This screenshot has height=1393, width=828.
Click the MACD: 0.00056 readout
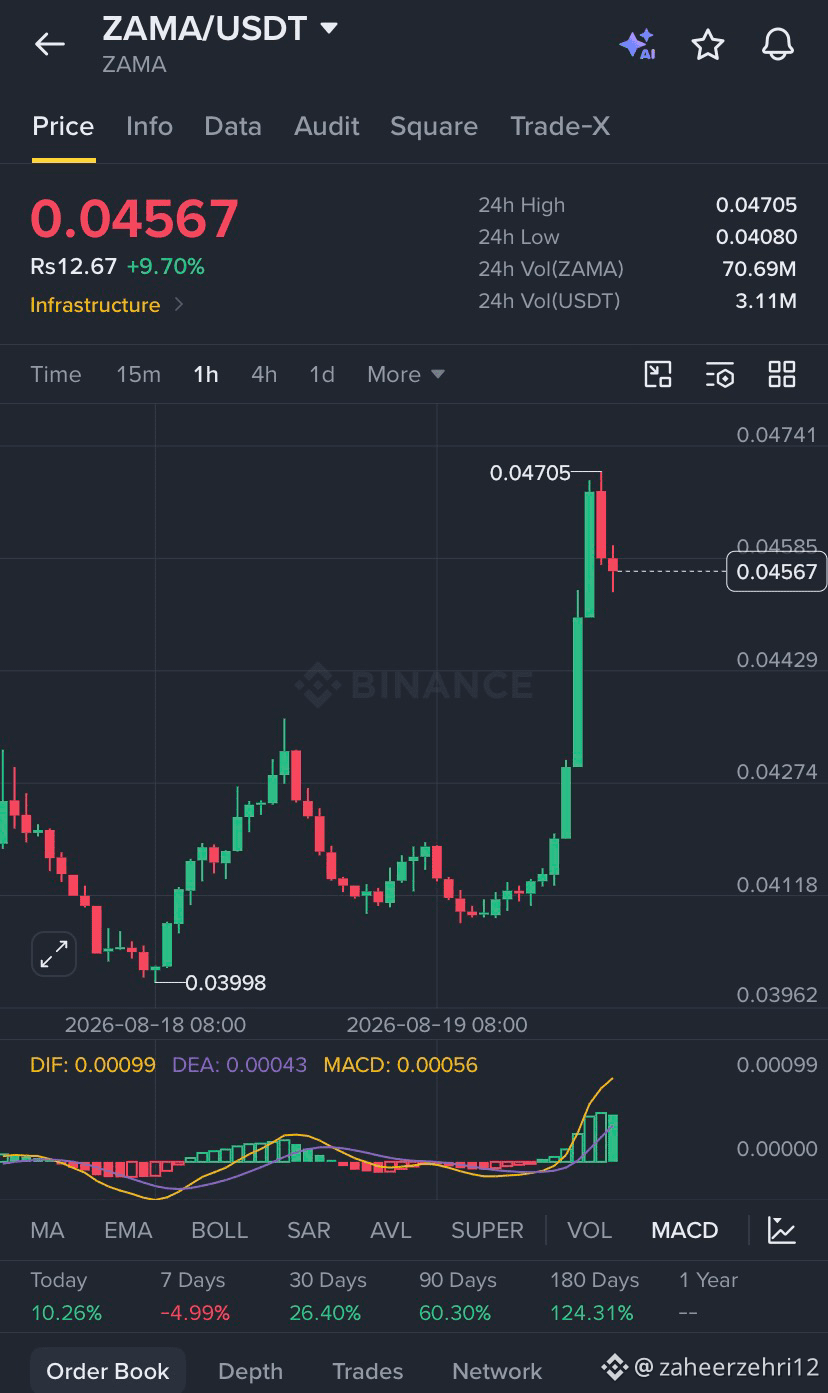pyautogui.click(x=400, y=1065)
